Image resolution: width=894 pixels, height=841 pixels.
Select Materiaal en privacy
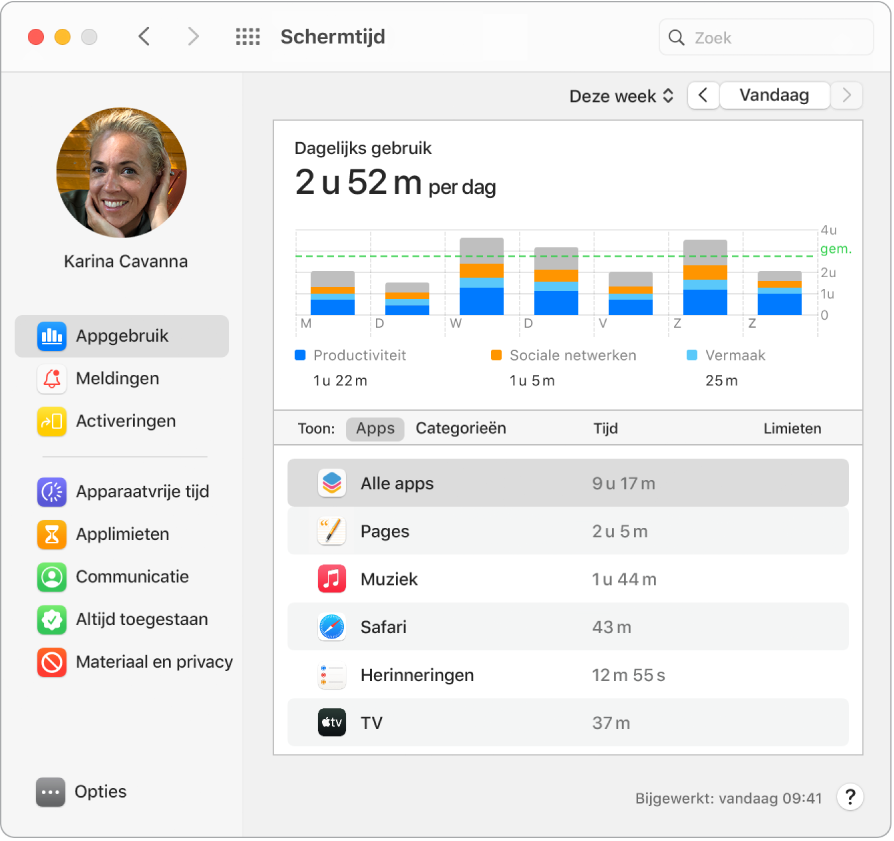coord(155,662)
